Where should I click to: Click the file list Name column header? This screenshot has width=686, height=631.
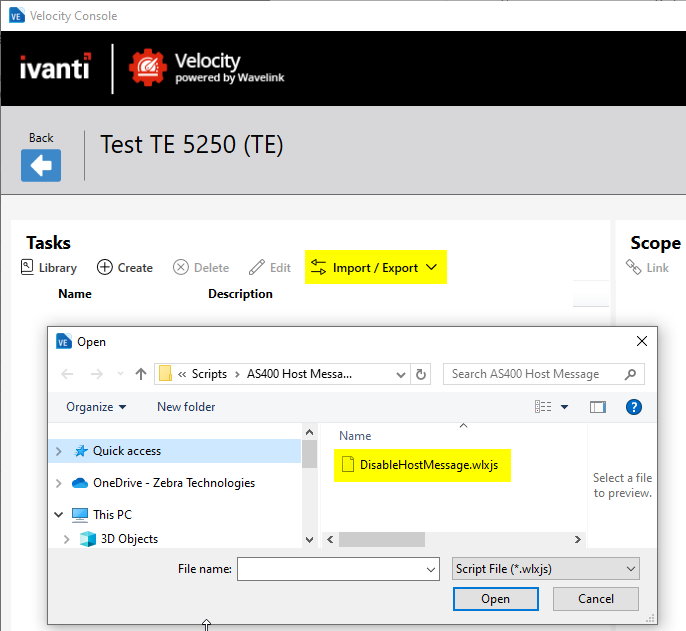(x=355, y=436)
